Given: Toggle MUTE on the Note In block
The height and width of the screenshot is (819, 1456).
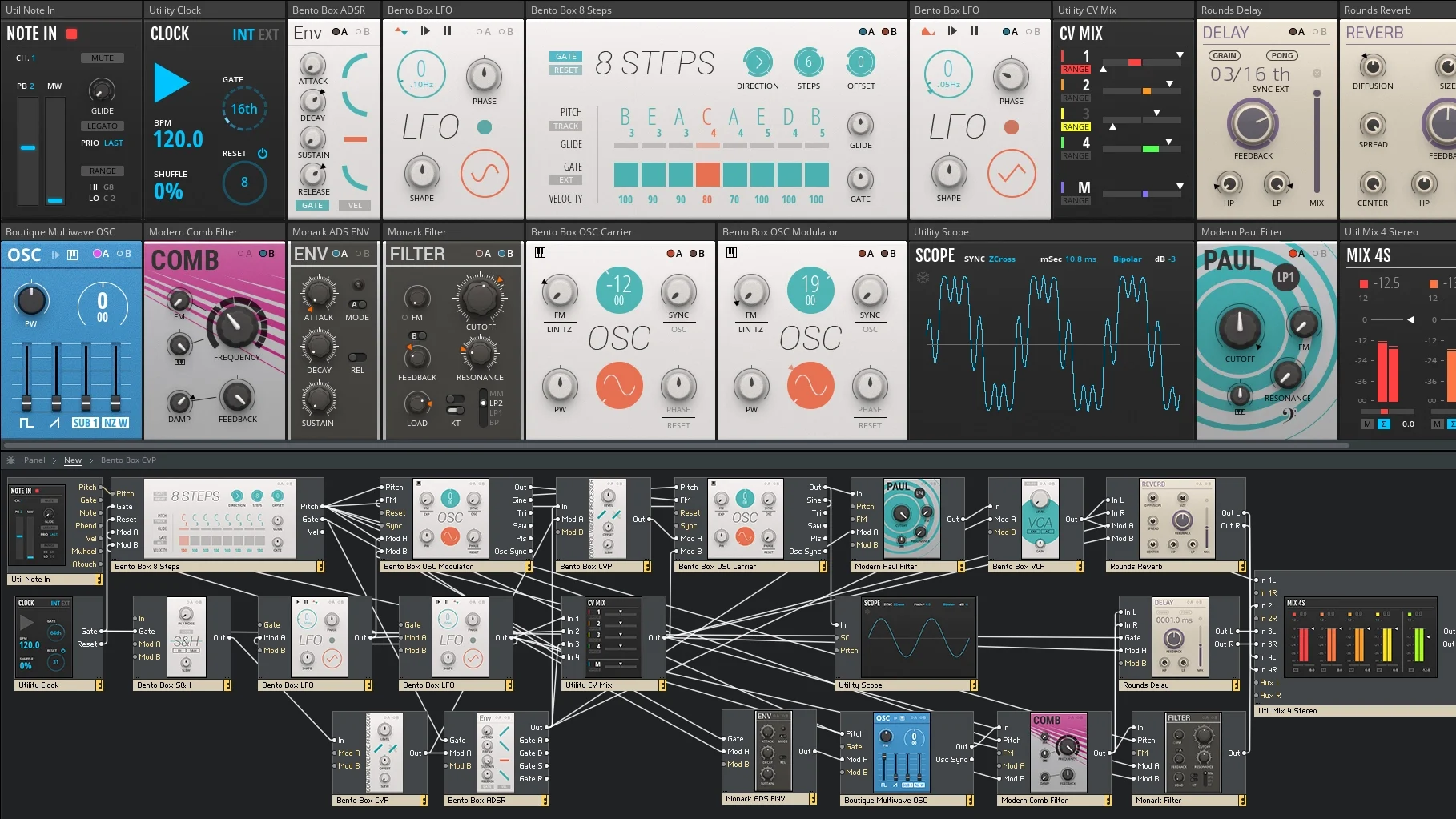Looking at the screenshot, I should point(103,58).
